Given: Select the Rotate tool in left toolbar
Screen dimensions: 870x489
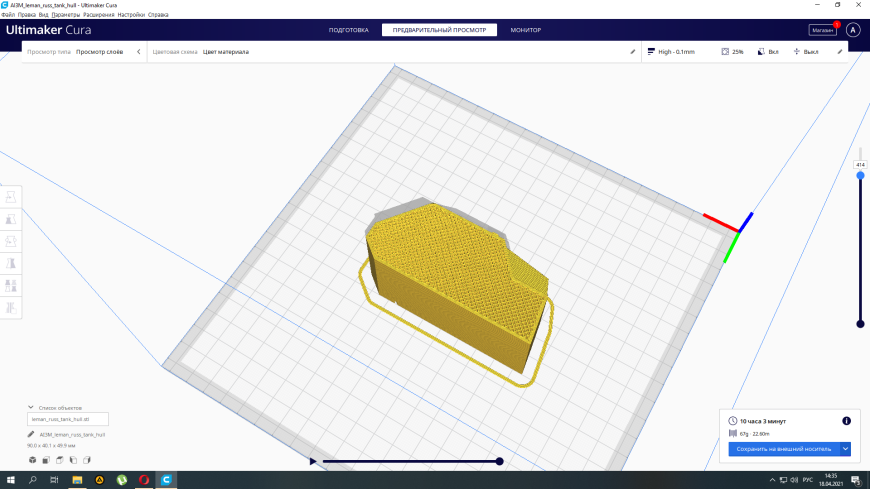Looking at the screenshot, I should (11, 241).
